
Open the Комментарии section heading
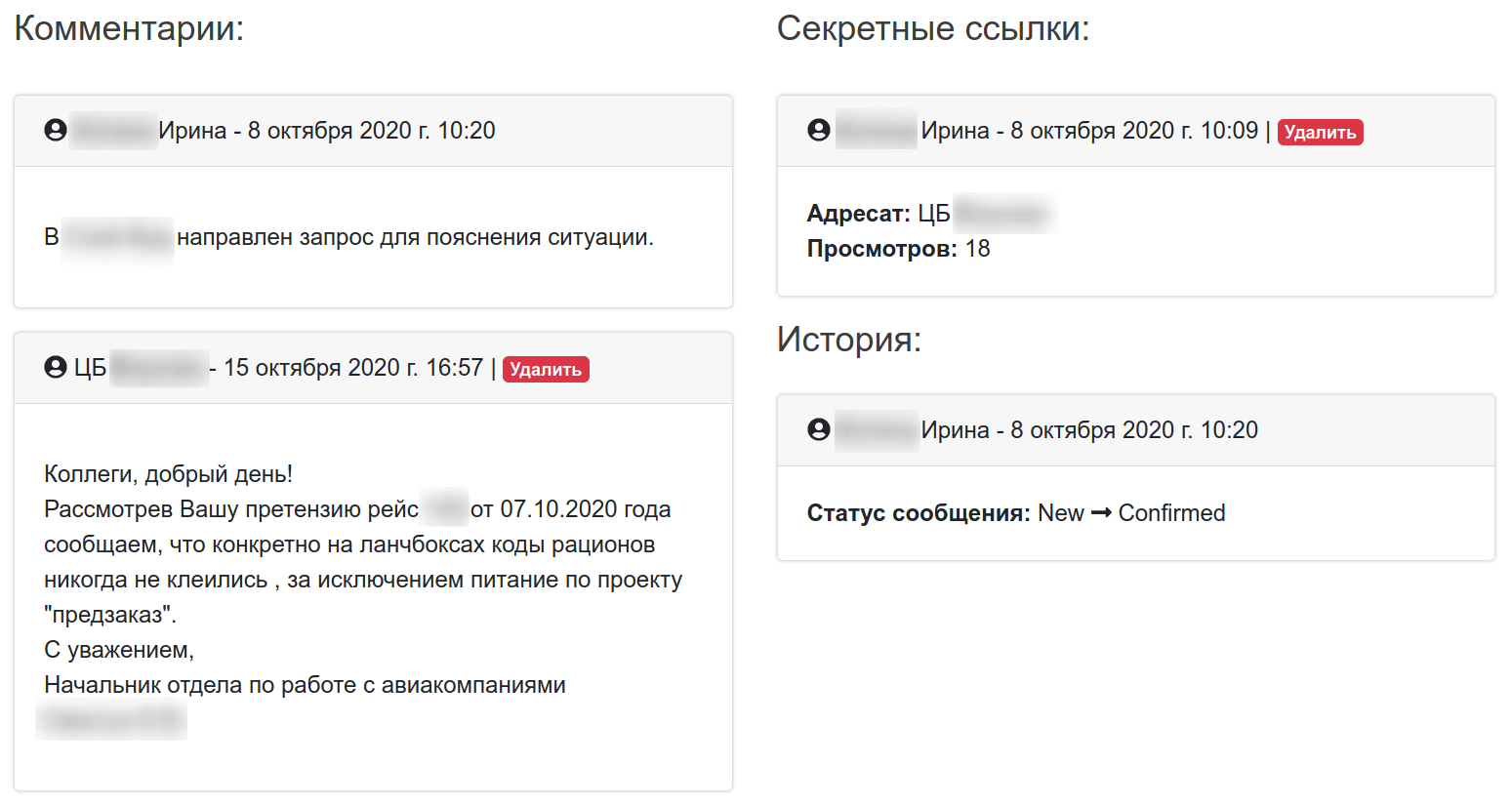pos(130,26)
